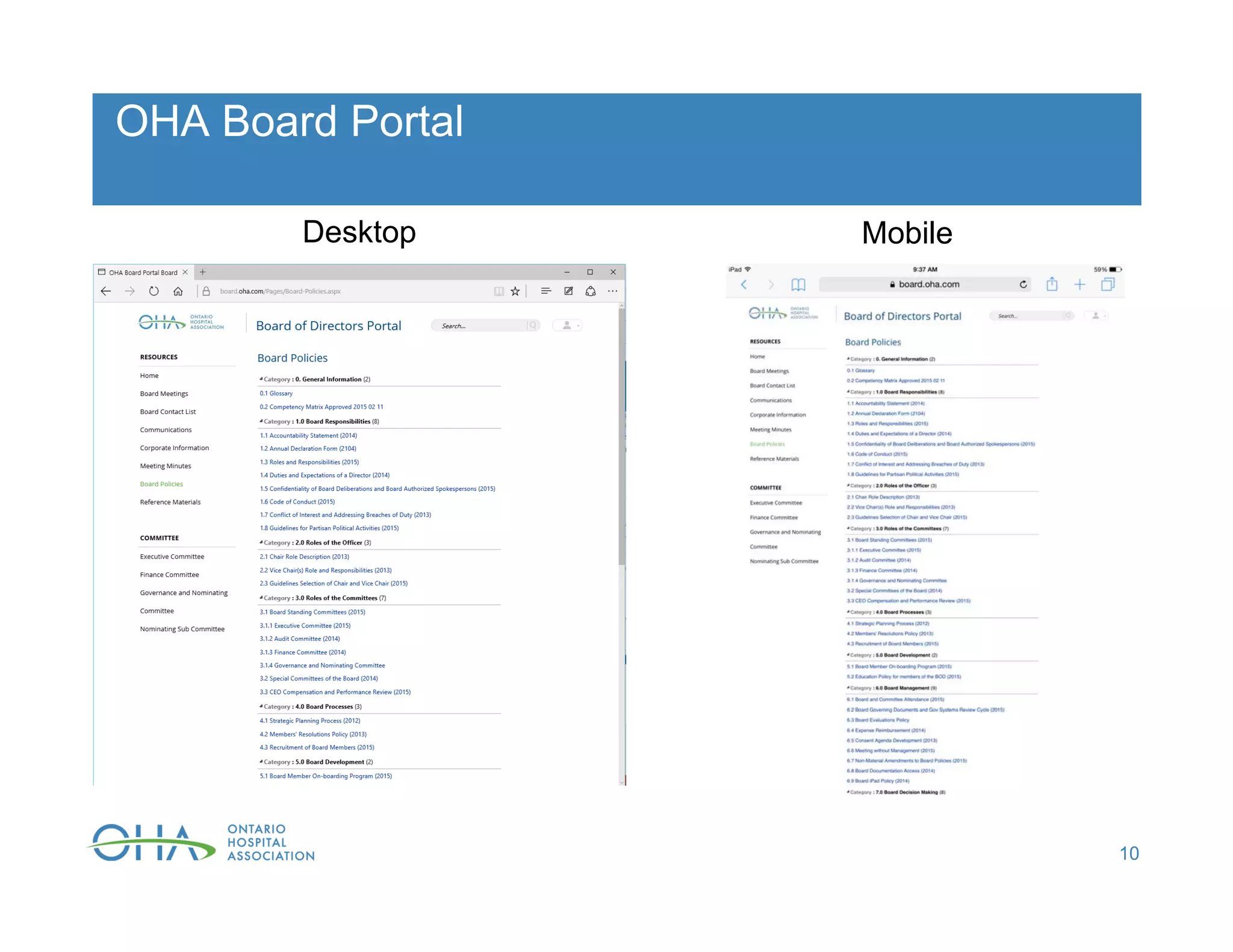Go back in desktop Edge browser
The image size is (1233, 952).
106,291
